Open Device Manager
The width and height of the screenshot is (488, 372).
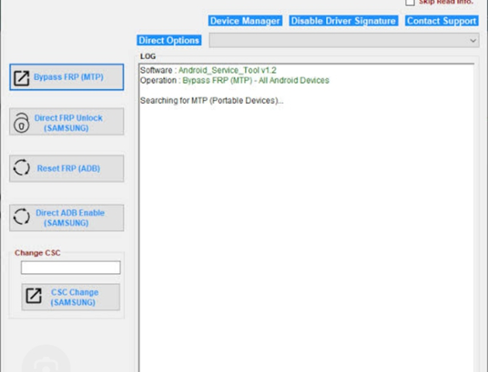tap(245, 21)
